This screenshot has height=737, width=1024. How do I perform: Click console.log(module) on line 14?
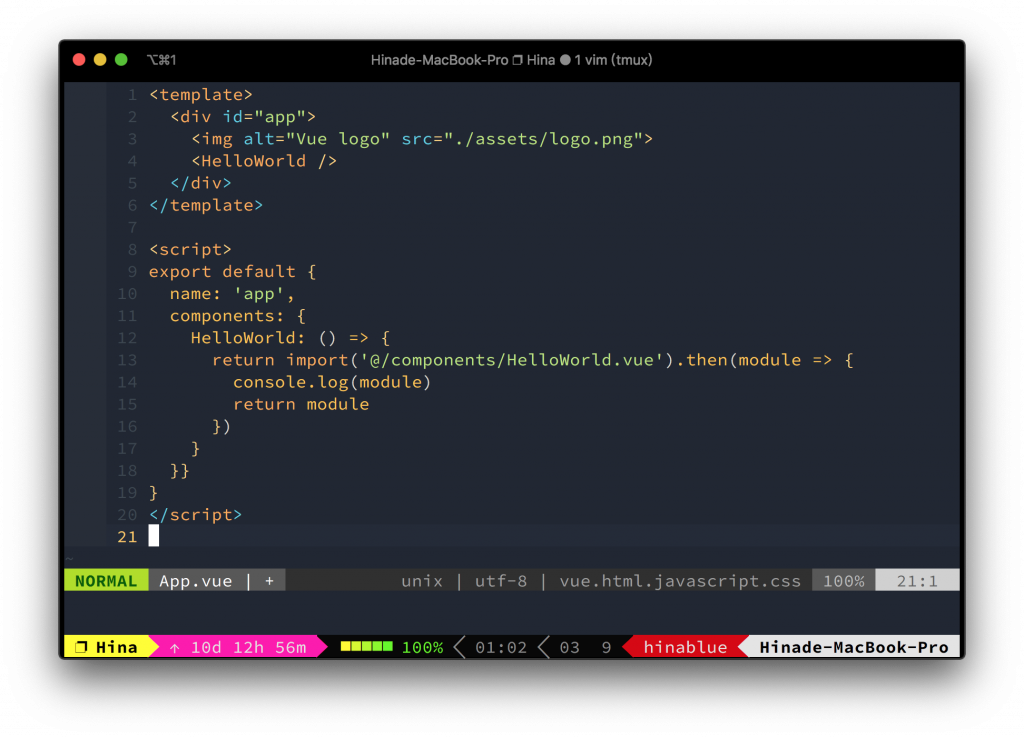(x=332, y=382)
